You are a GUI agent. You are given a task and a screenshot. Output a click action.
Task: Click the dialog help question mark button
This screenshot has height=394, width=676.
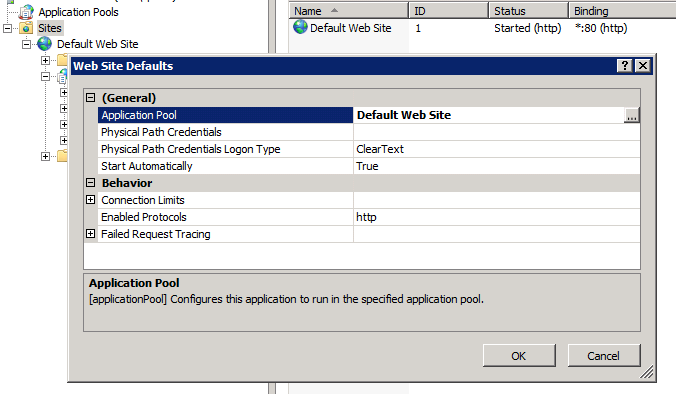(x=624, y=66)
